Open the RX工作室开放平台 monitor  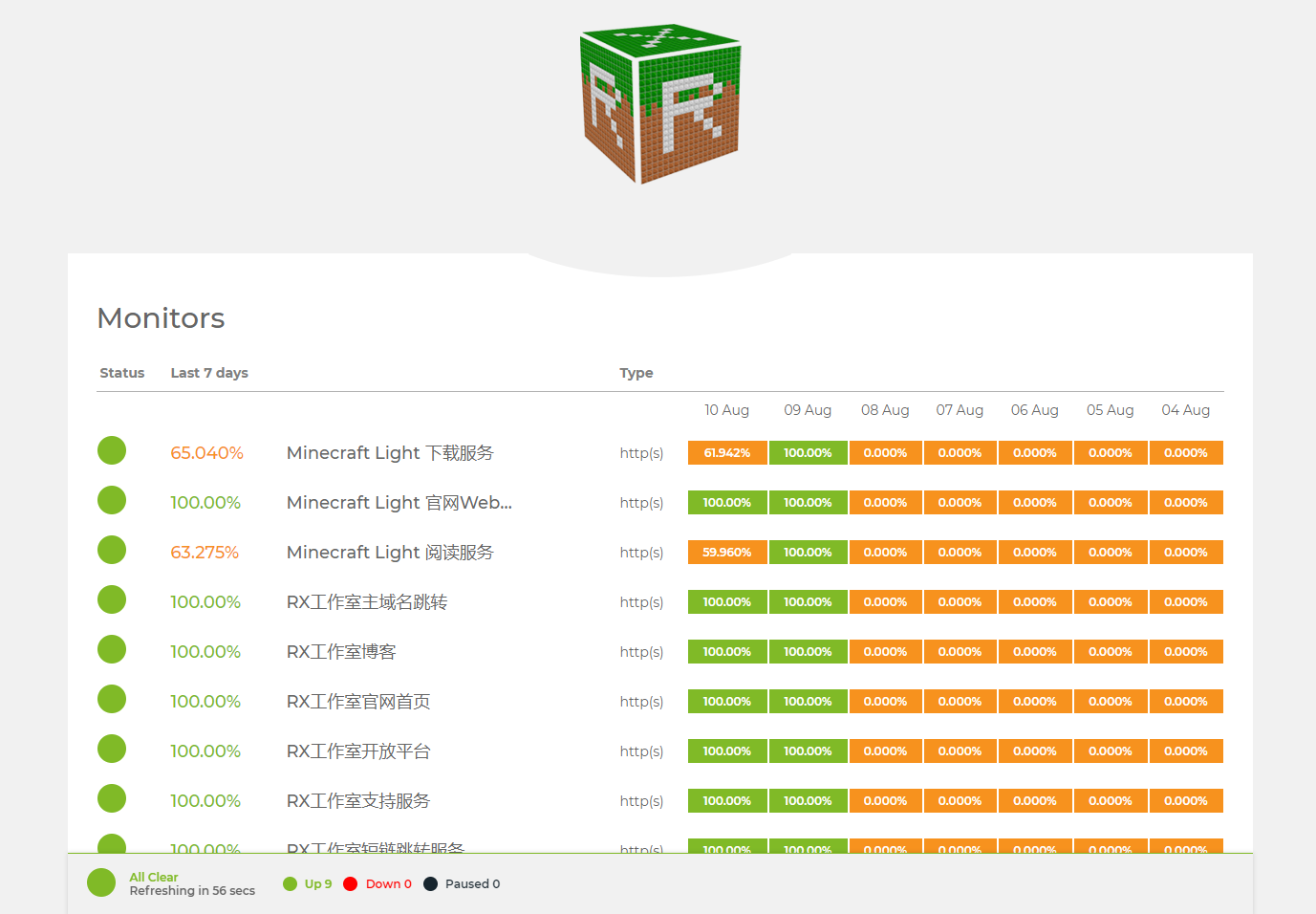tap(358, 751)
